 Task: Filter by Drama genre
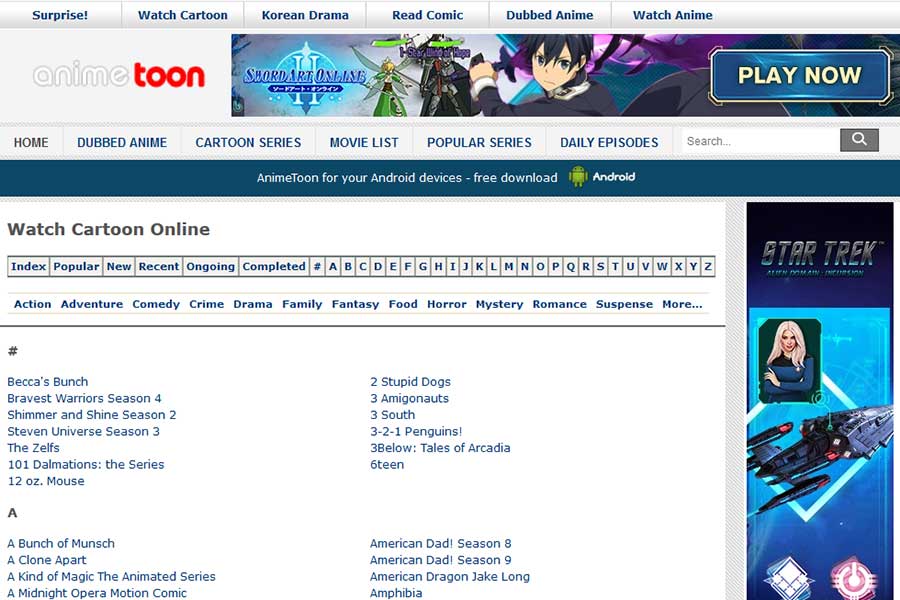pos(253,304)
